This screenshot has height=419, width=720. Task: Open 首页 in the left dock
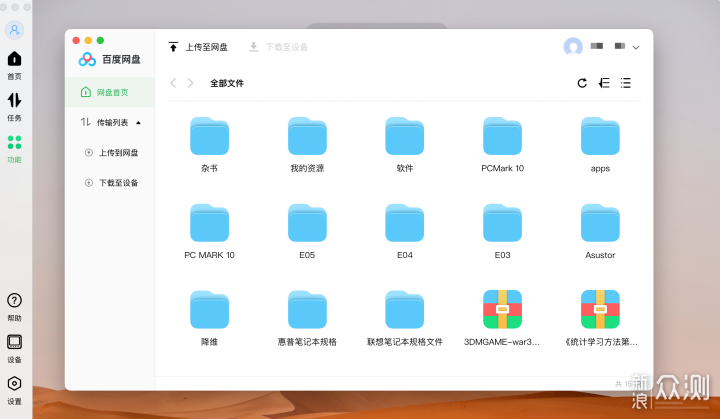(x=14, y=65)
